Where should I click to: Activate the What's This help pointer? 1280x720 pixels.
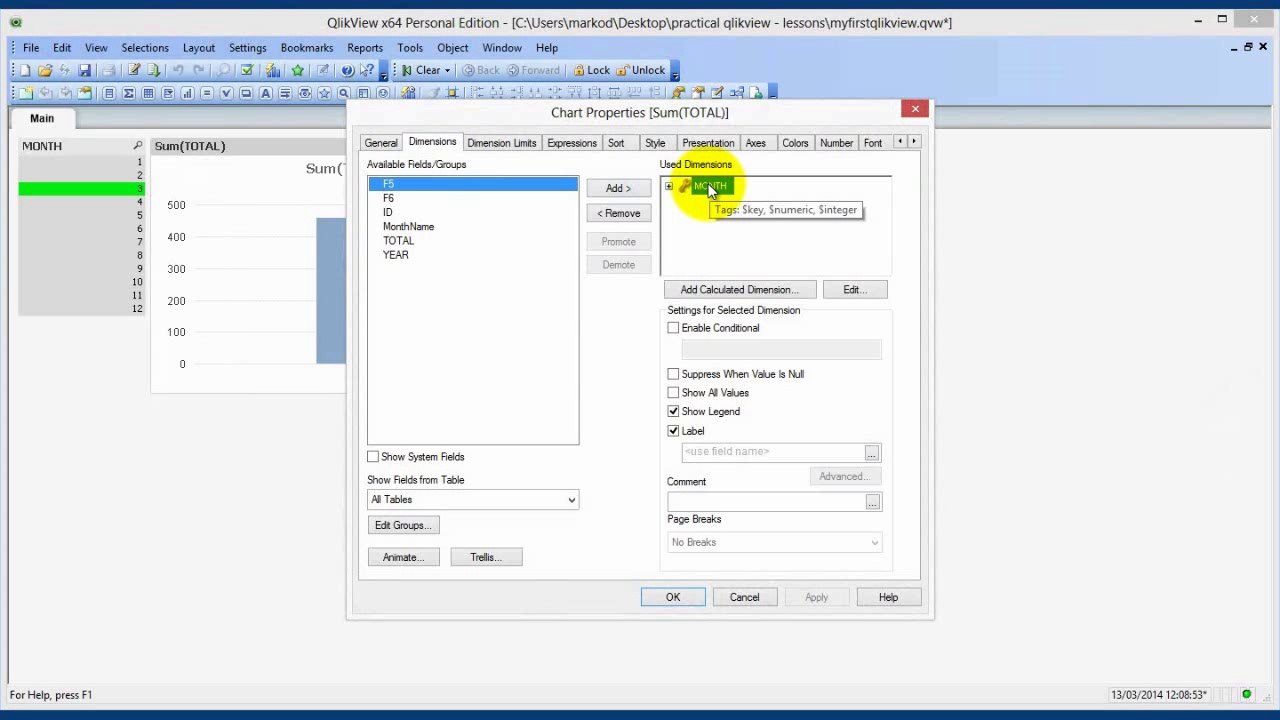367,70
